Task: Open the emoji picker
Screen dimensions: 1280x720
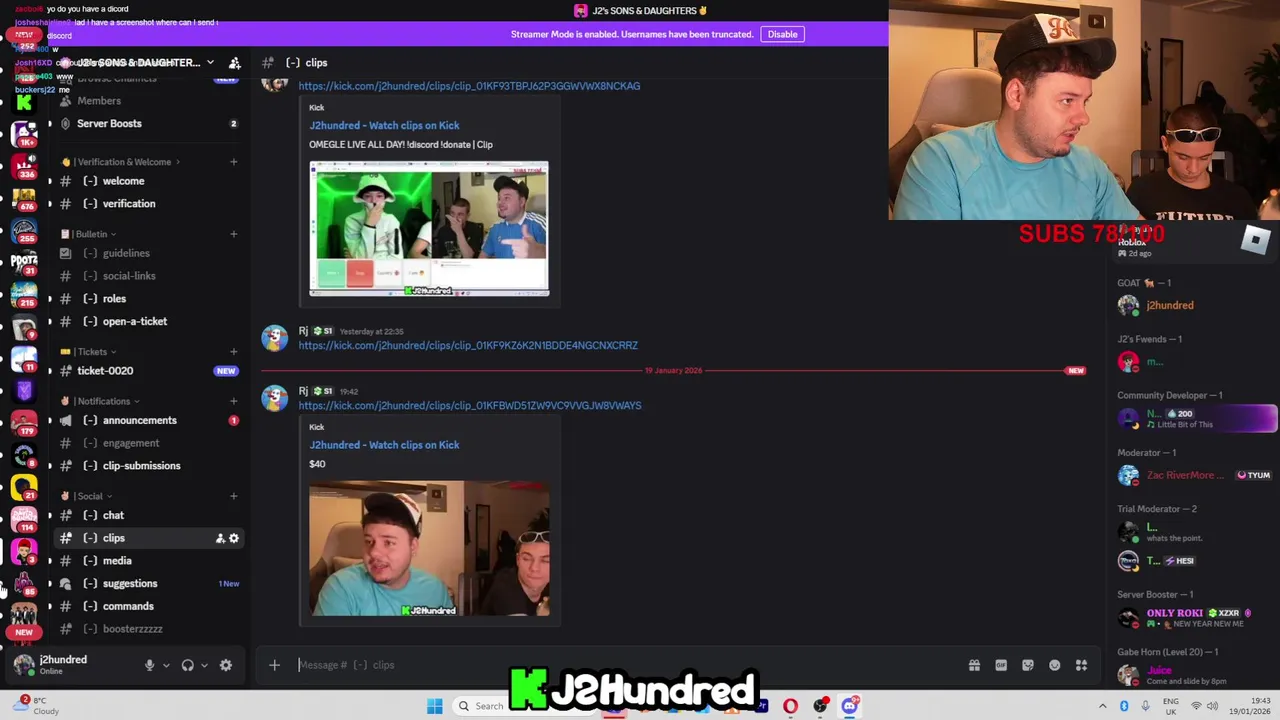Action: [1054, 665]
